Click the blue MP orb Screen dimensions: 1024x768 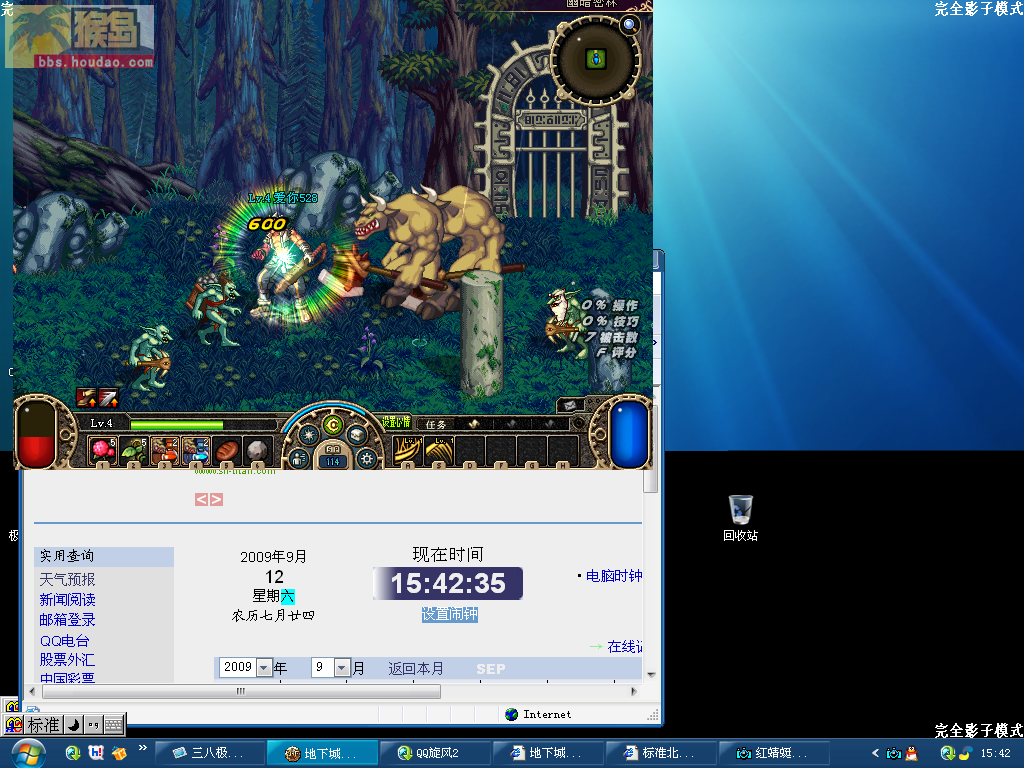click(x=629, y=434)
